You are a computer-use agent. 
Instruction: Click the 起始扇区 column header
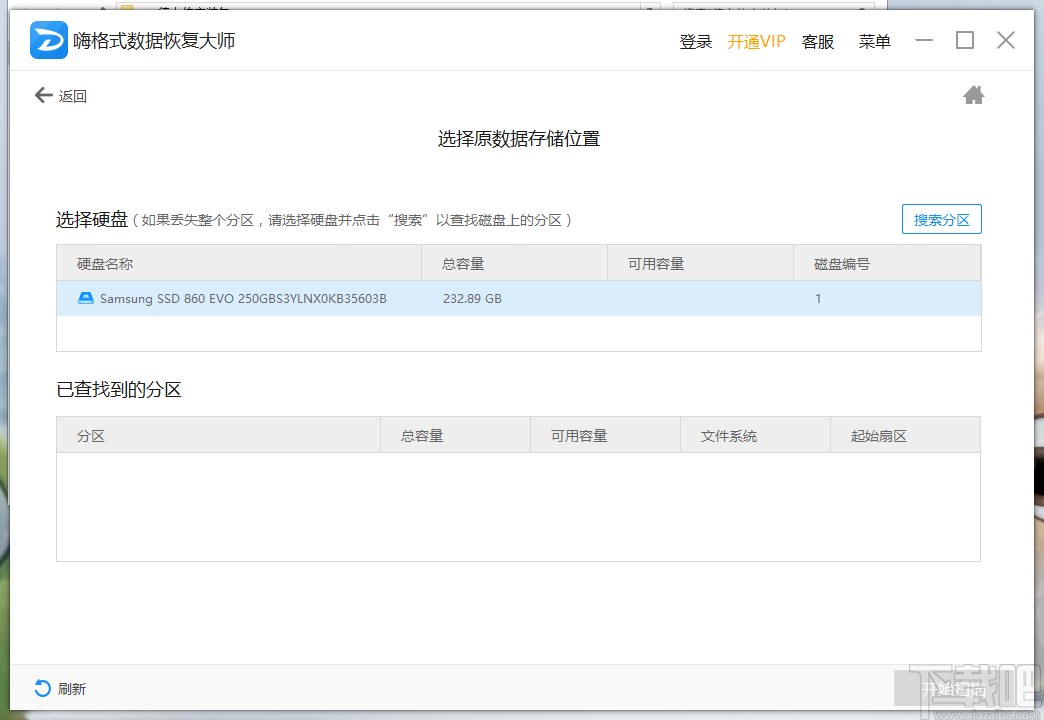tap(906, 435)
